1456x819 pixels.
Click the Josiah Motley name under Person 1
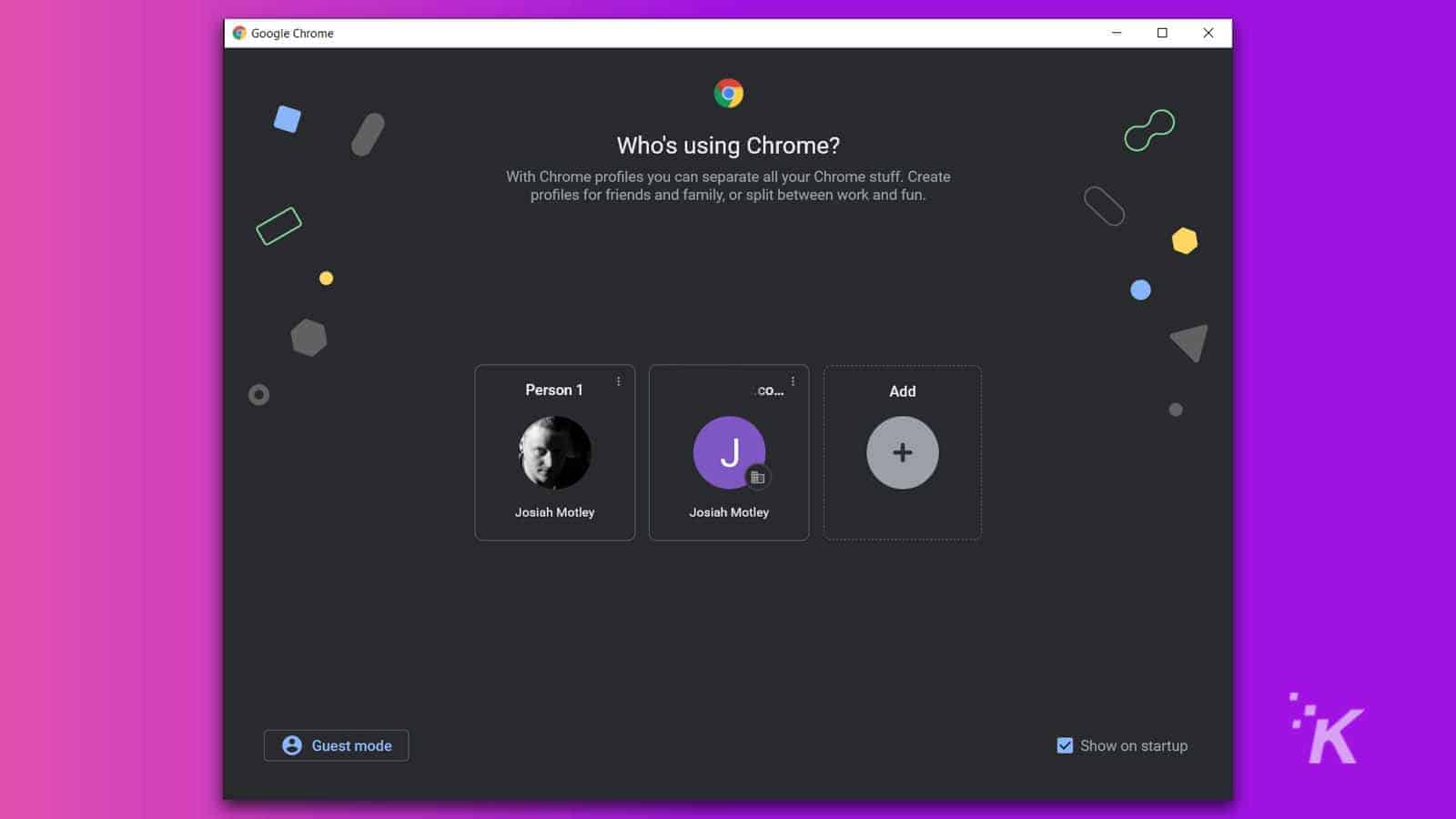554,511
